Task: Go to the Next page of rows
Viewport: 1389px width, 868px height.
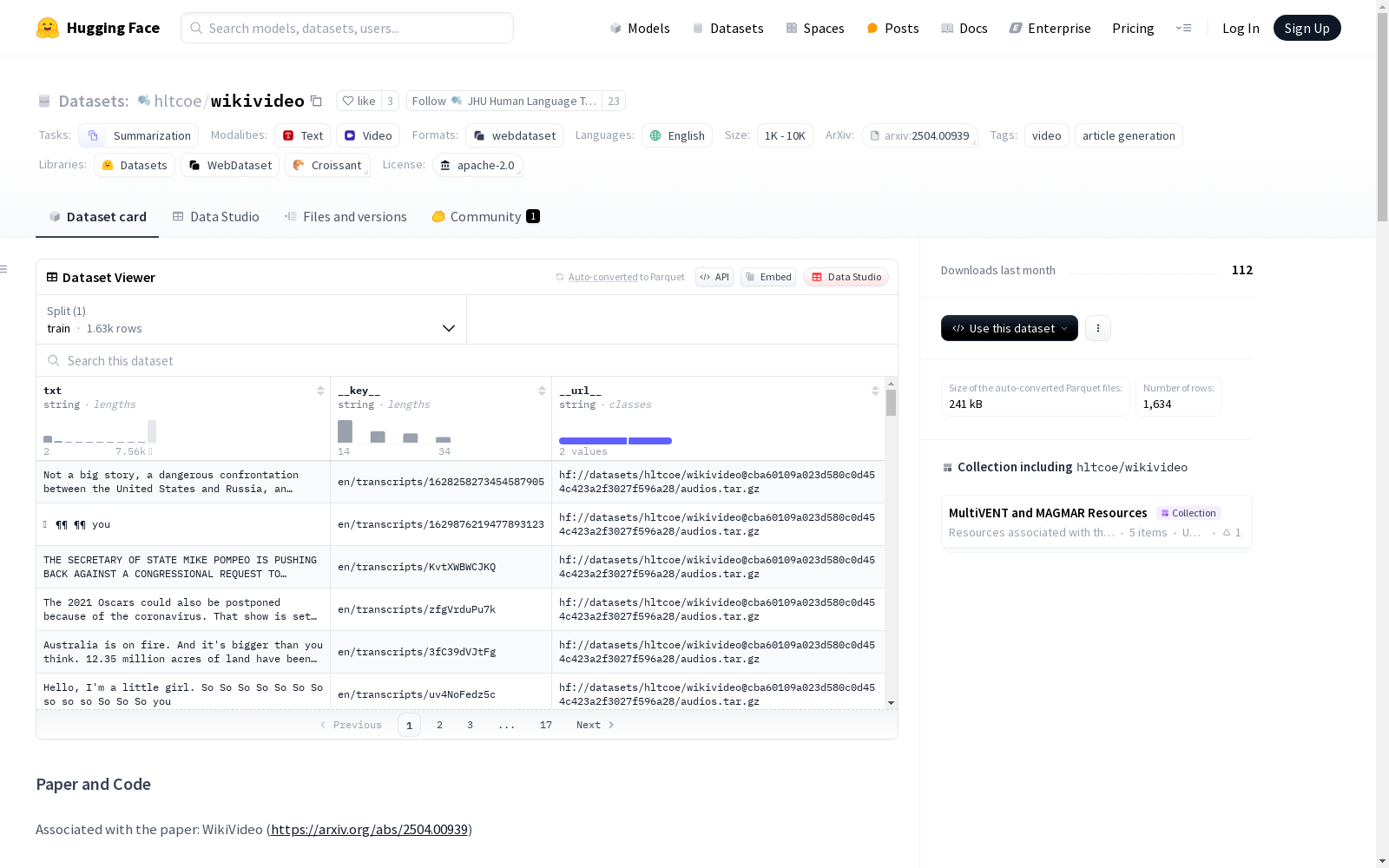Action: (x=596, y=725)
